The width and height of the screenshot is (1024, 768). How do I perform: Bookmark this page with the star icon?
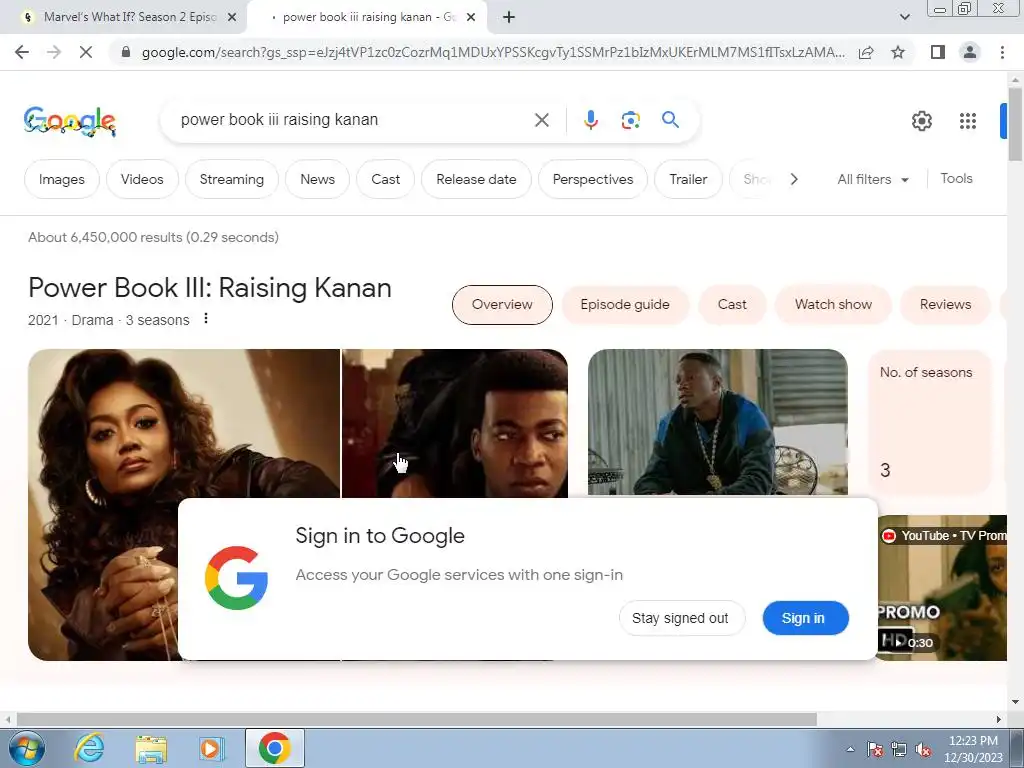point(898,52)
